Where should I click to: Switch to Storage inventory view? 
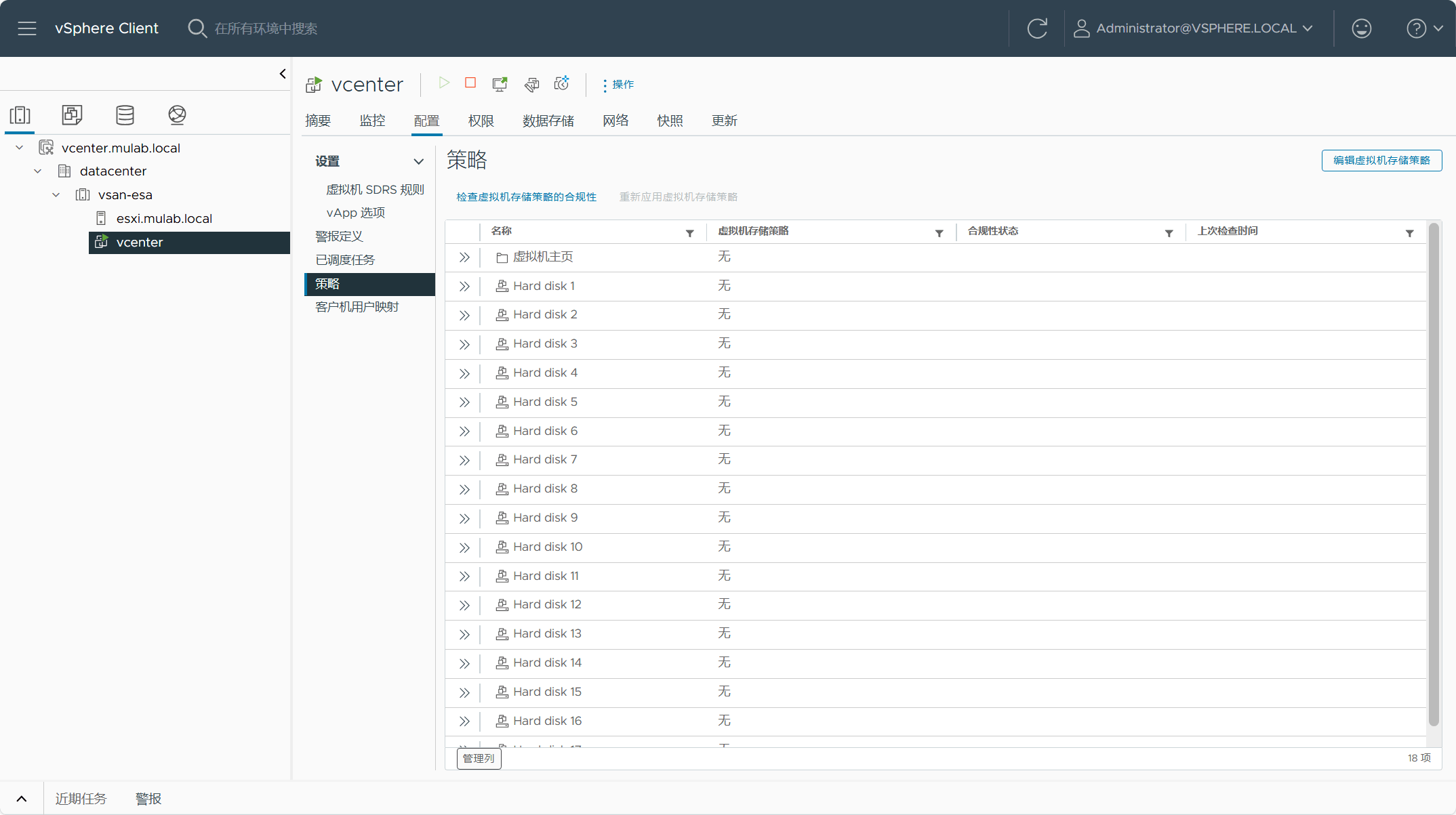125,115
